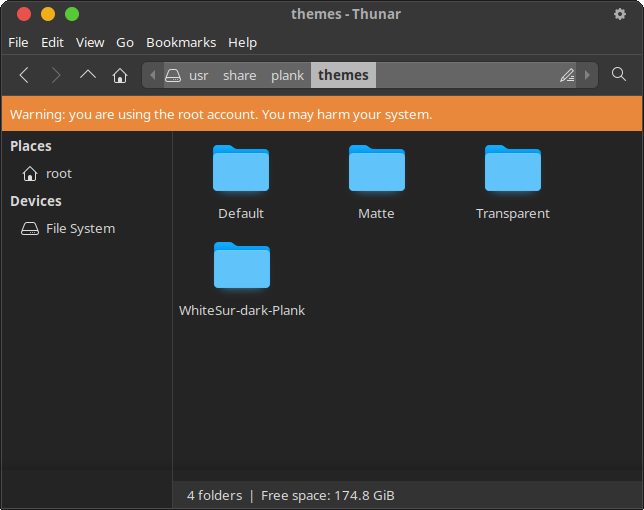Open the View menu
The image size is (644, 510).
90,42
